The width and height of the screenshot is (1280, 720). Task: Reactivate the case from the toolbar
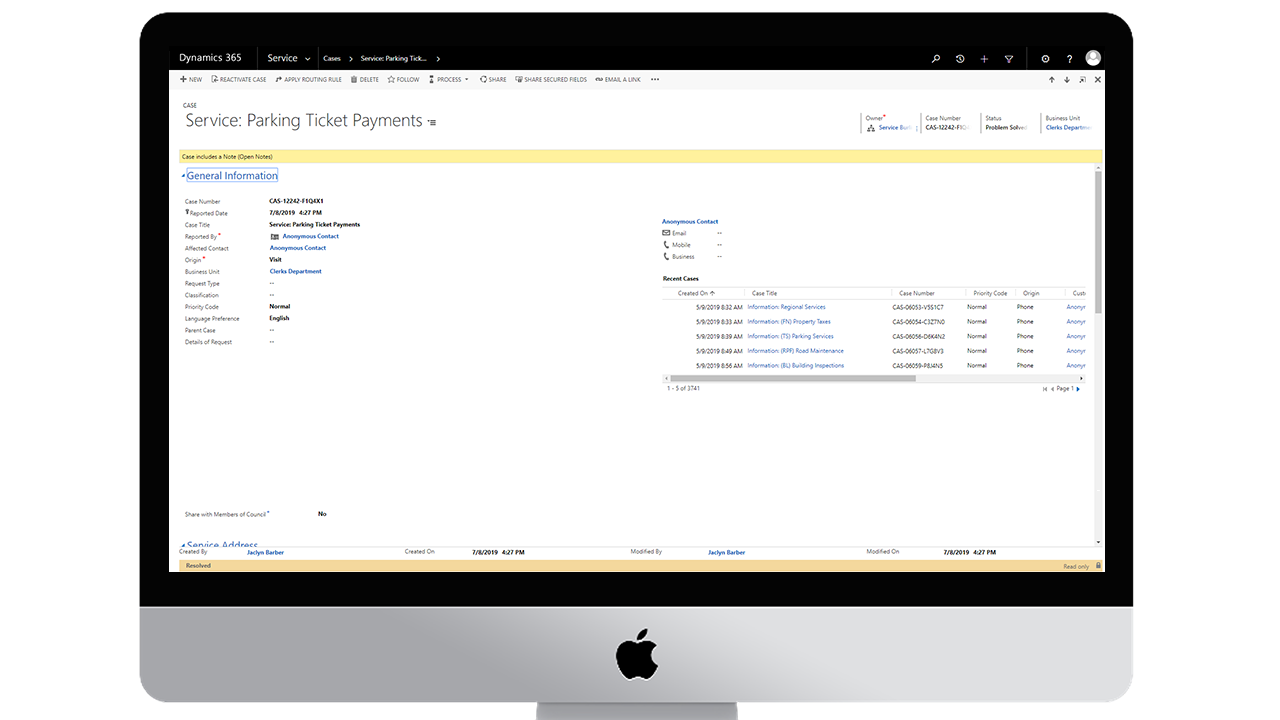pos(239,79)
